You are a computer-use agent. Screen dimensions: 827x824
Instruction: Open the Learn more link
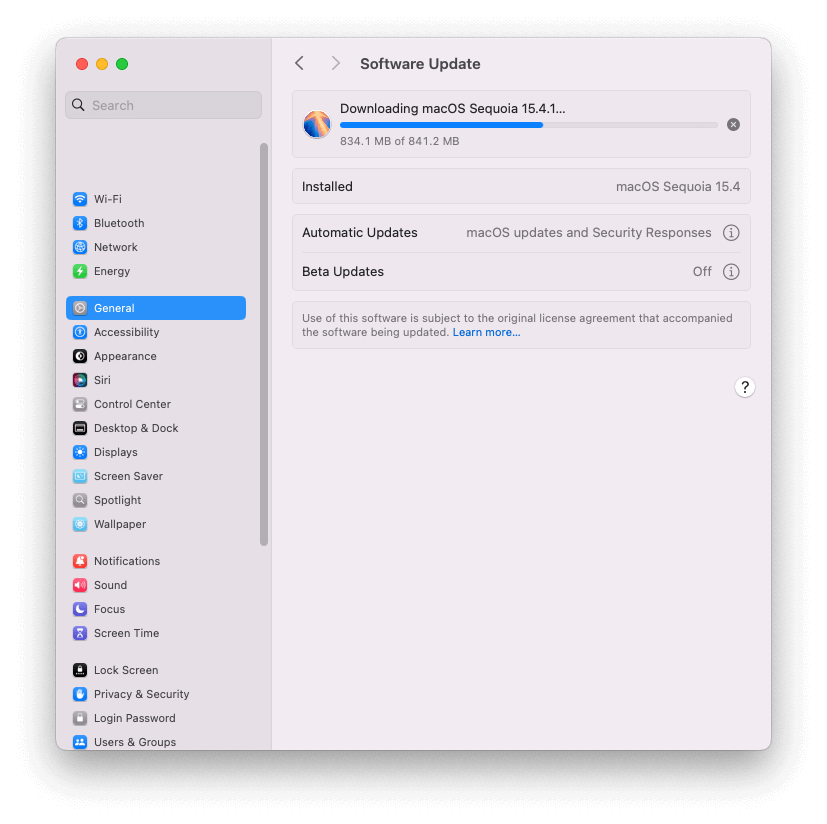point(486,332)
